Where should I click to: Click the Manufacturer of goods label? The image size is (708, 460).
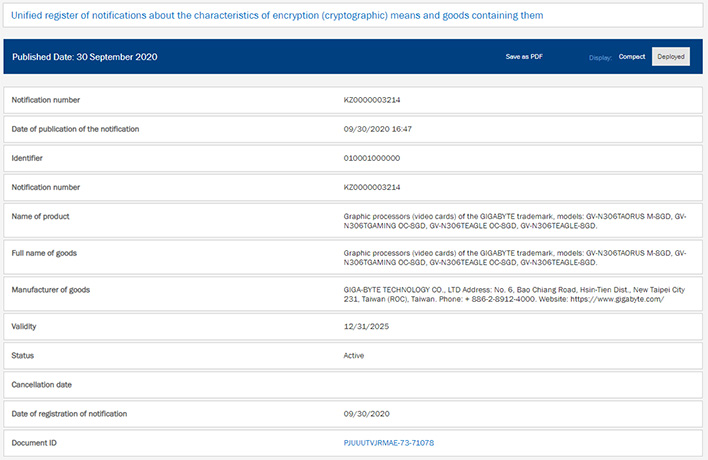pyautogui.click(x=50, y=289)
